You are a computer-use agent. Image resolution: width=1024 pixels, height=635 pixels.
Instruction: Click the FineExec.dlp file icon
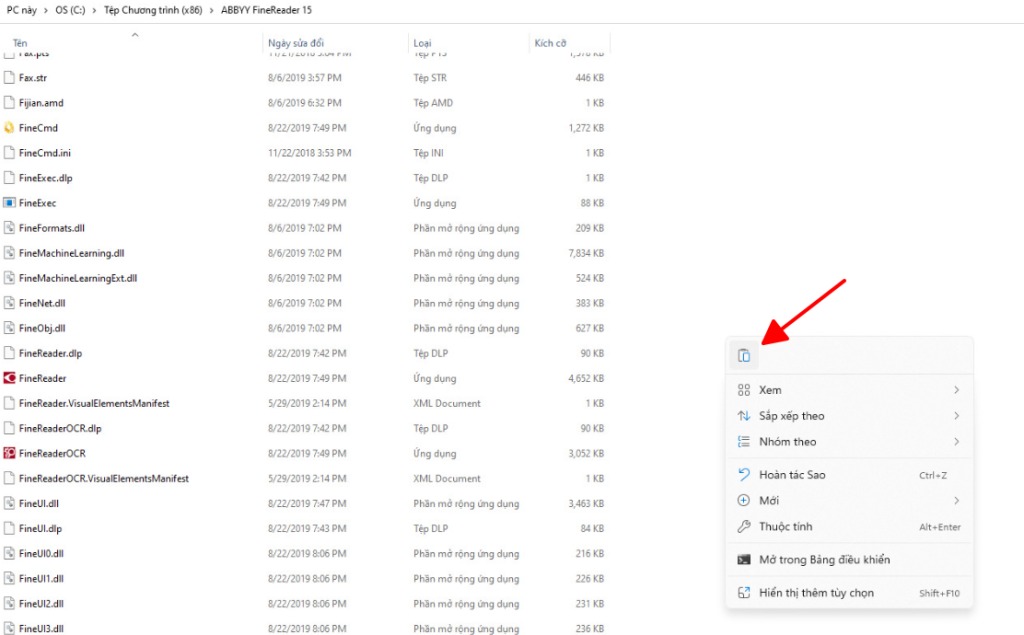click(x=9, y=178)
